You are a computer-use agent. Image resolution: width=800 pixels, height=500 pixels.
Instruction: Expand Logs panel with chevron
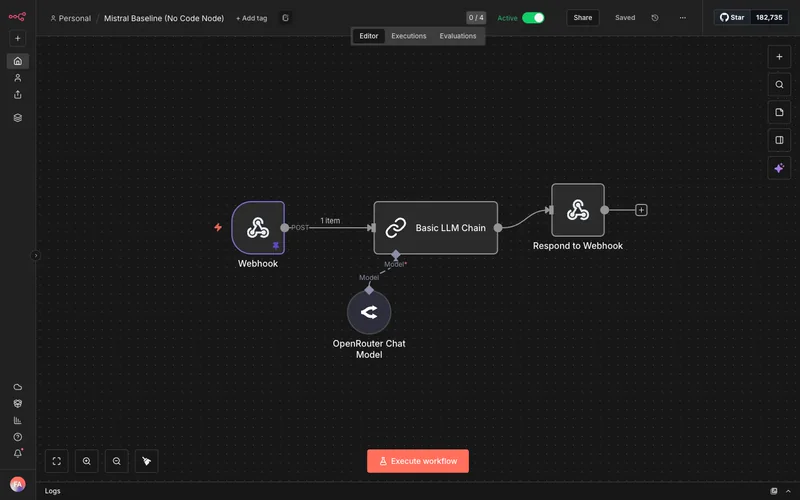[788, 491]
